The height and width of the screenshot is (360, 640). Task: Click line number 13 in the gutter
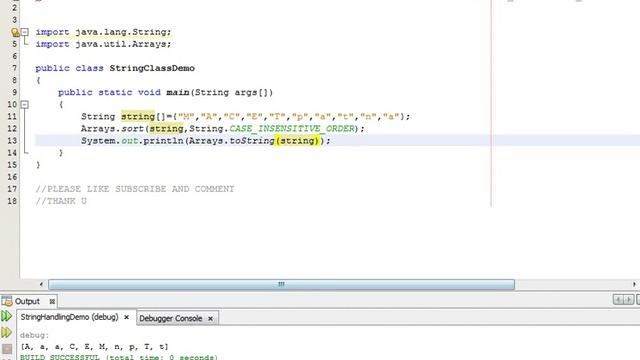click(12, 141)
